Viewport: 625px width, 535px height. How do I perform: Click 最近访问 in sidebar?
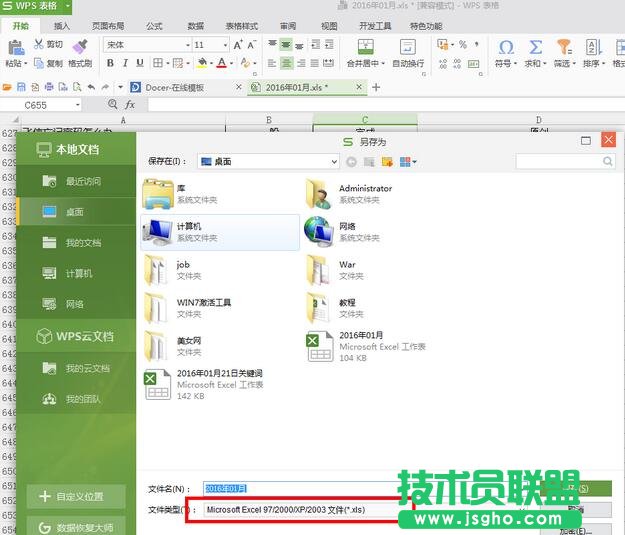[76, 181]
